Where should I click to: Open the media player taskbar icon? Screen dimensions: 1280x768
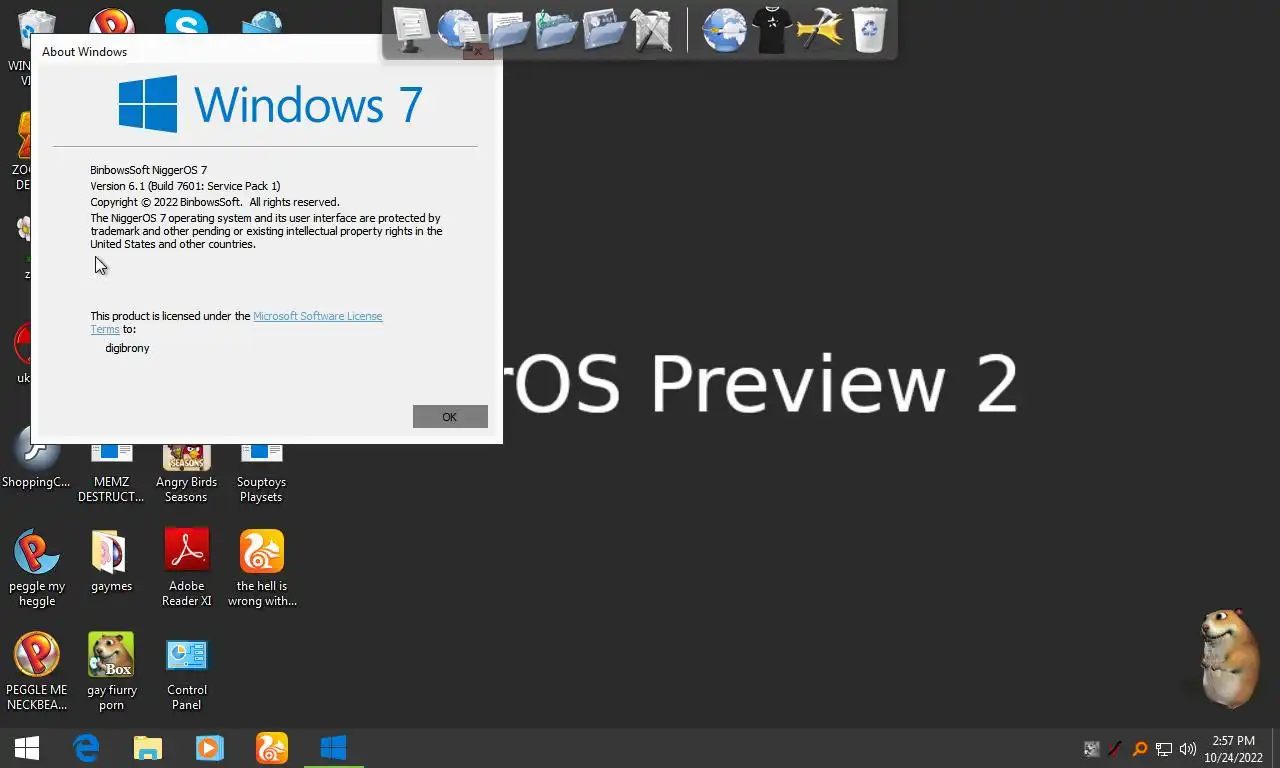[x=209, y=748]
